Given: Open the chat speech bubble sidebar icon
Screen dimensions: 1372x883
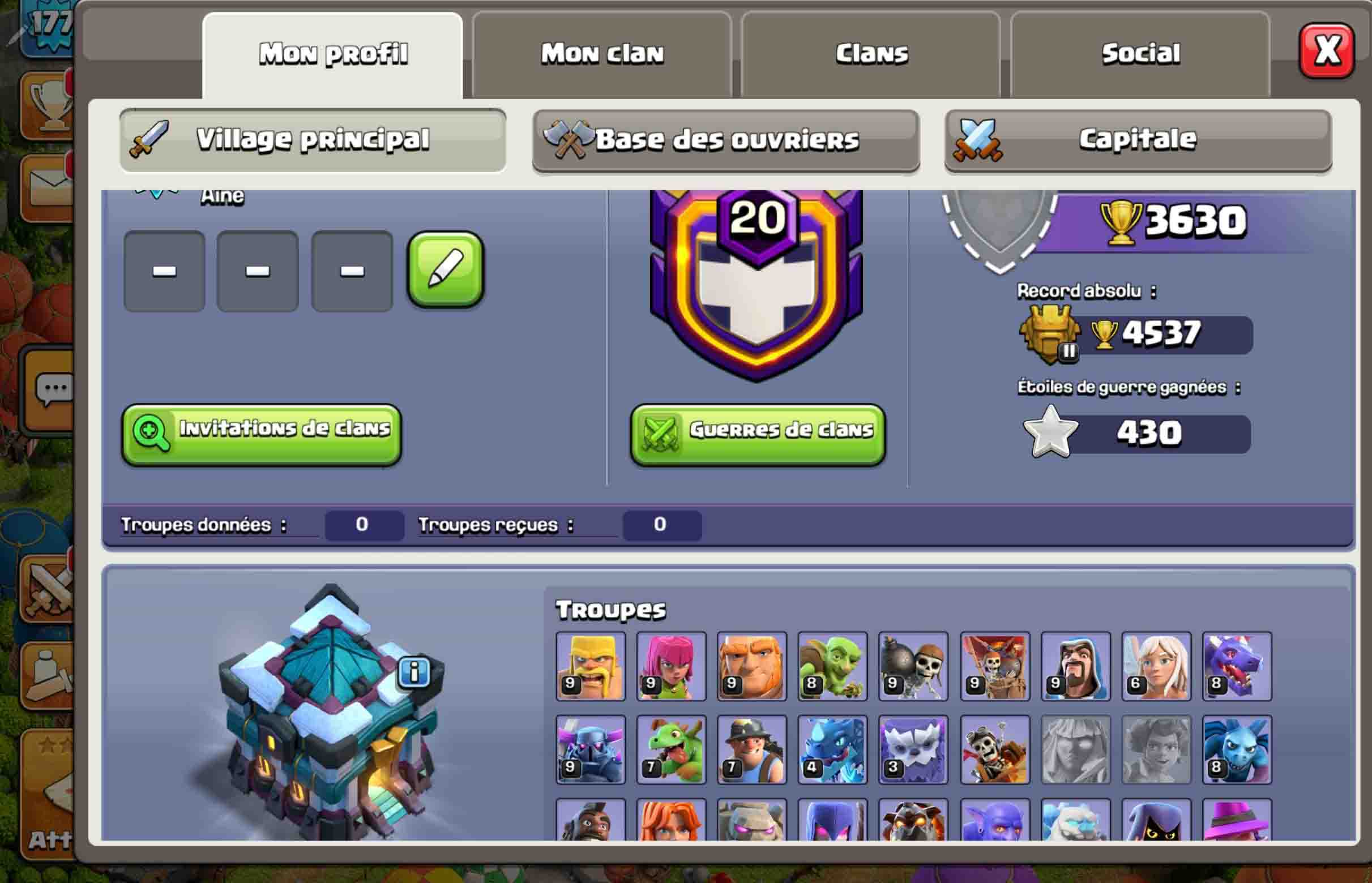Looking at the screenshot, I should (x=52, y=391).
